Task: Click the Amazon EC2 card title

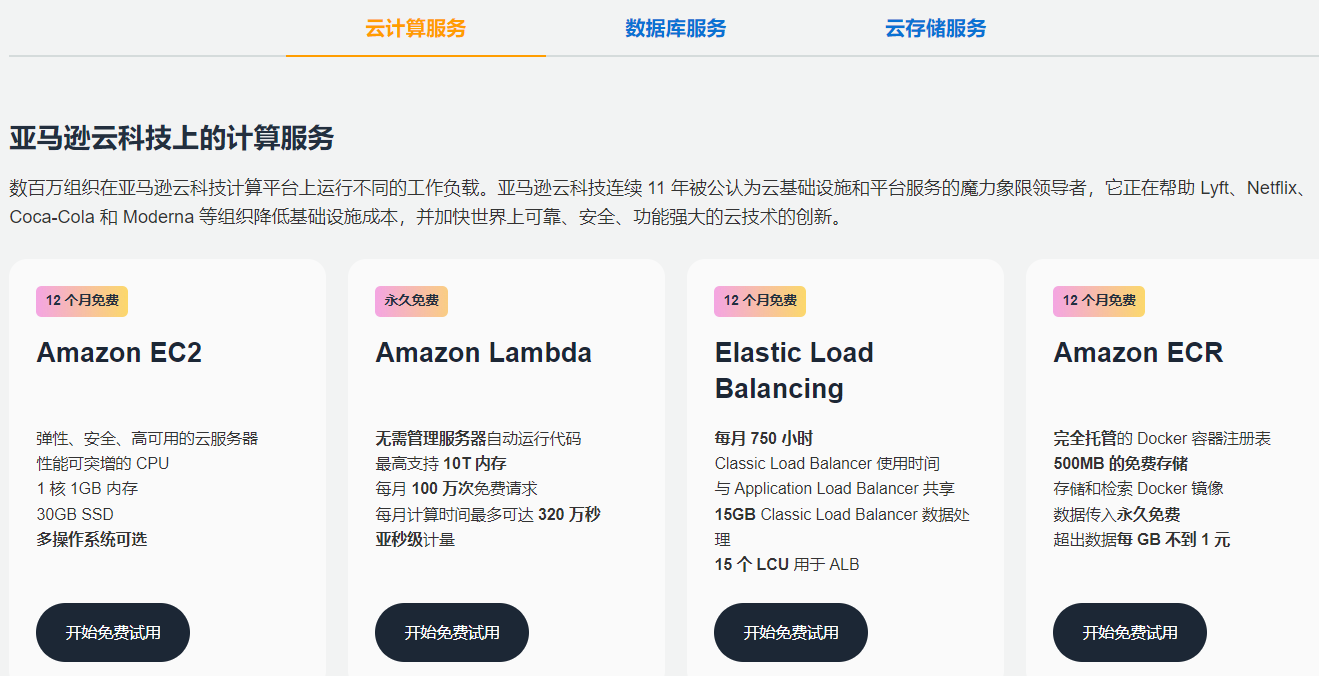Action: point(119,353)
